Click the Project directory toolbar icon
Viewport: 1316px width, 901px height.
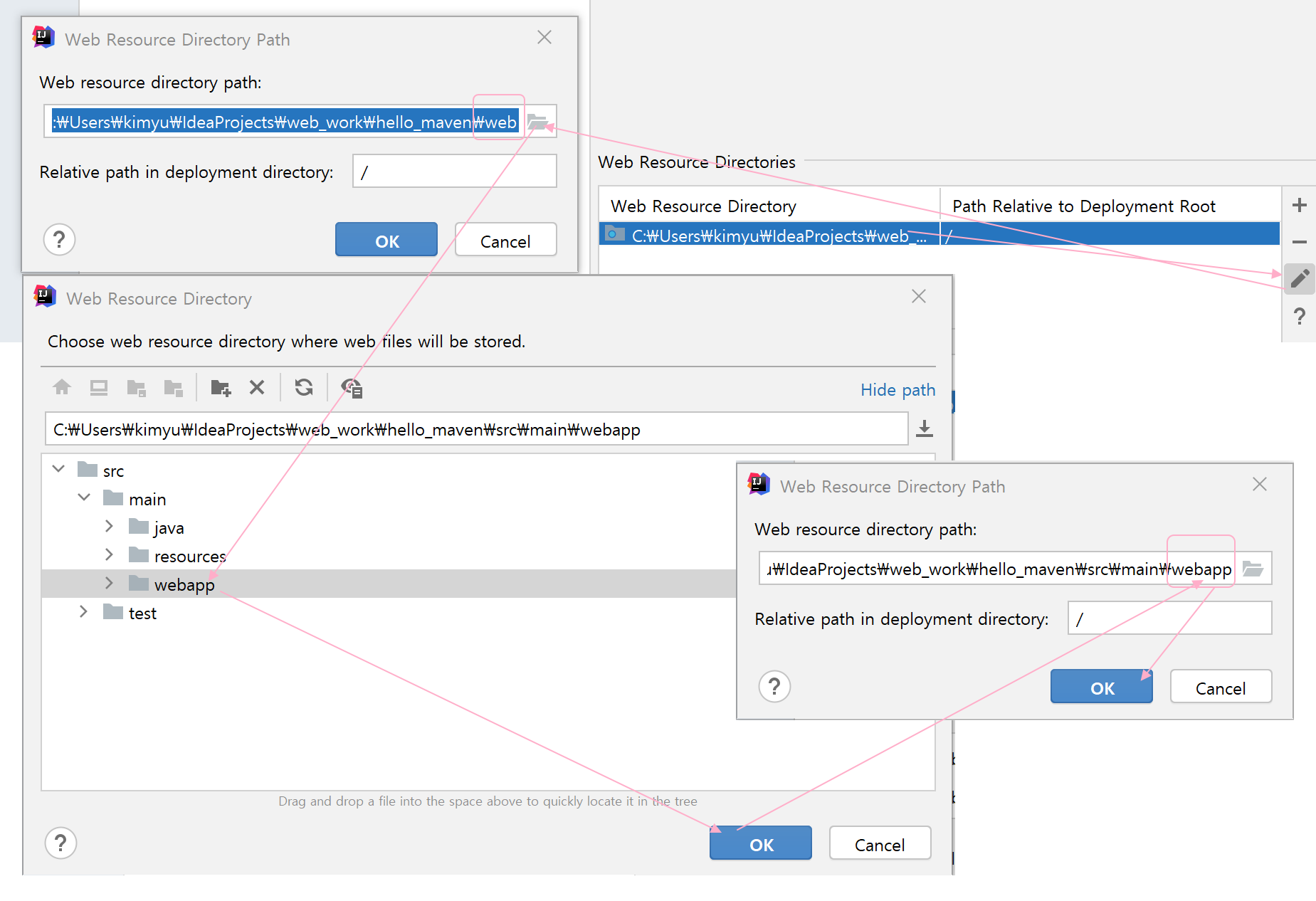(x=136, y=387)
